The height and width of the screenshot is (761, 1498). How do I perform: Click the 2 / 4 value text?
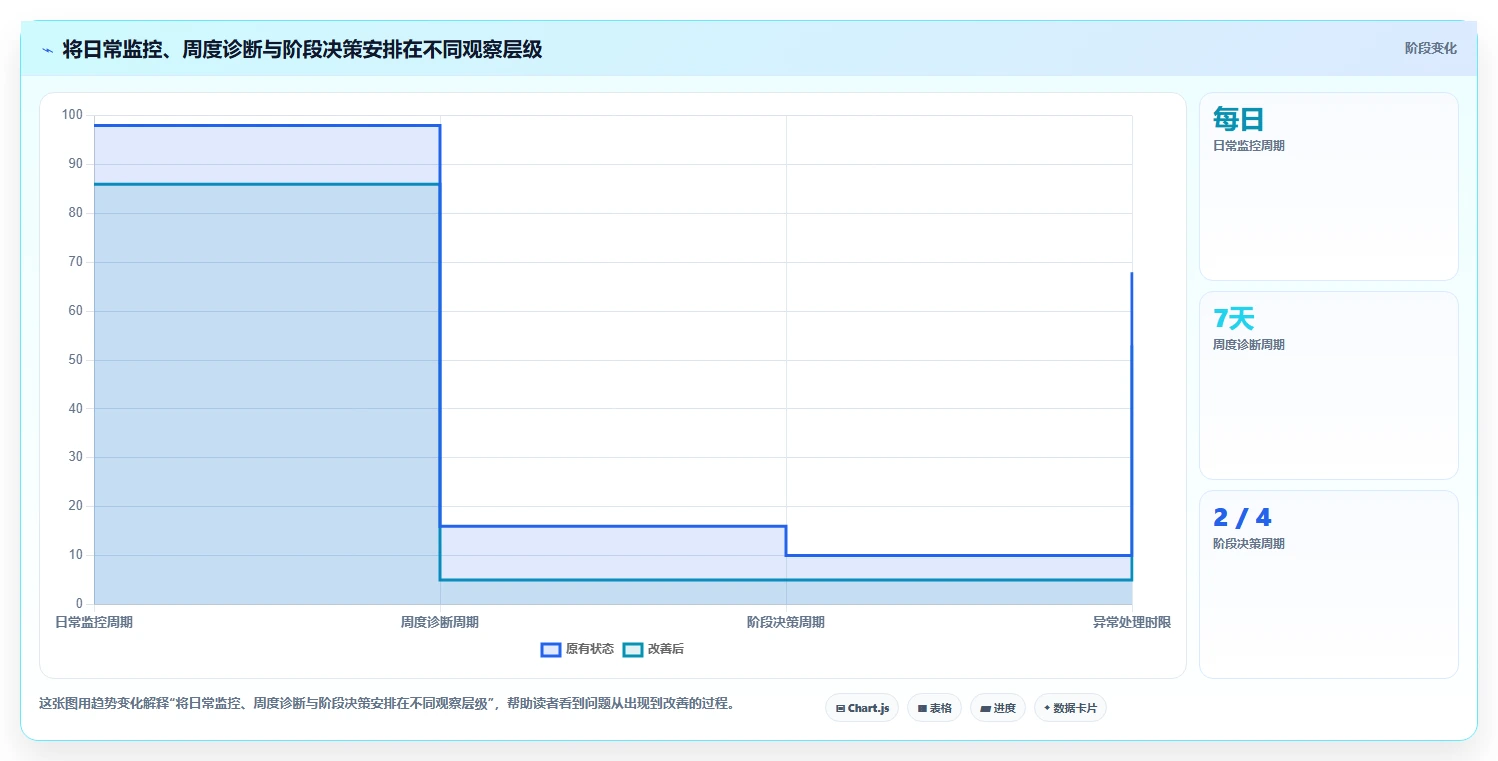click(1242, 518)
